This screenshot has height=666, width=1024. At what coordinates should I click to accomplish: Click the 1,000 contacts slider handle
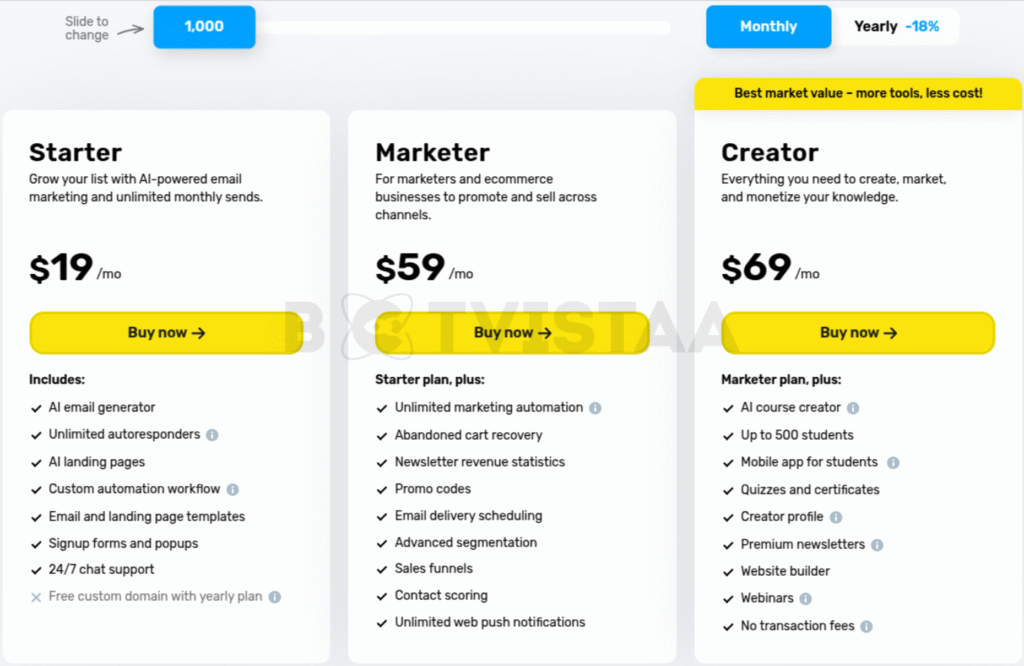pos(204,27)
